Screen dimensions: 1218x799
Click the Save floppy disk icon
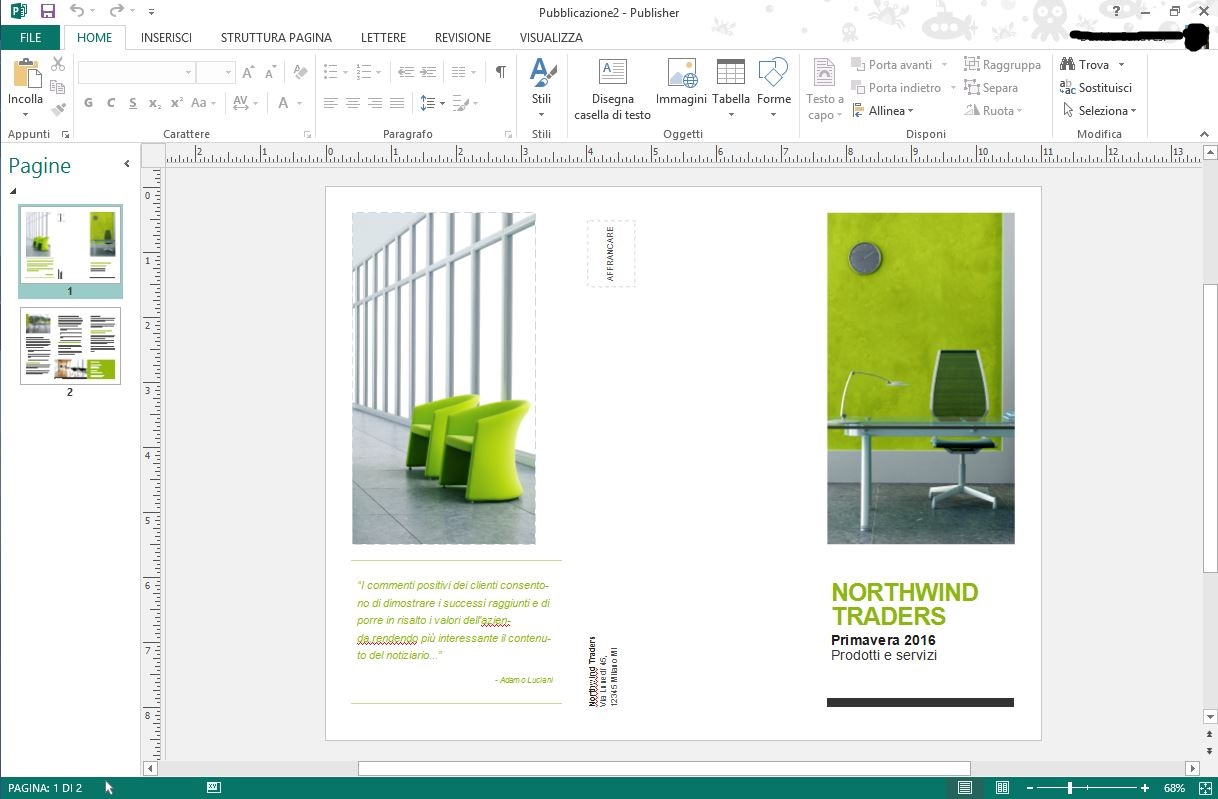point(47,12)
